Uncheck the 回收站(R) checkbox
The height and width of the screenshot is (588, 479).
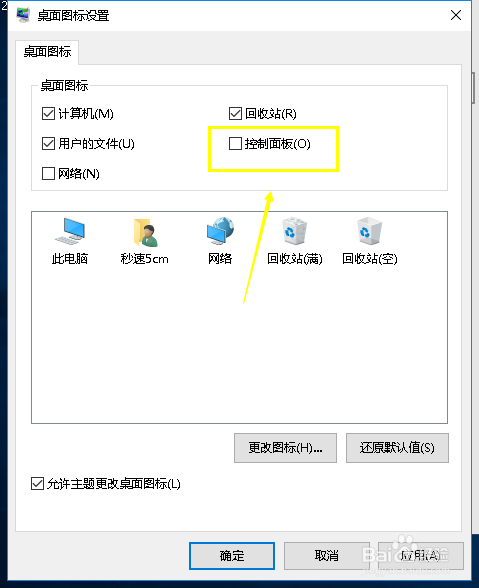coord(235,113)
